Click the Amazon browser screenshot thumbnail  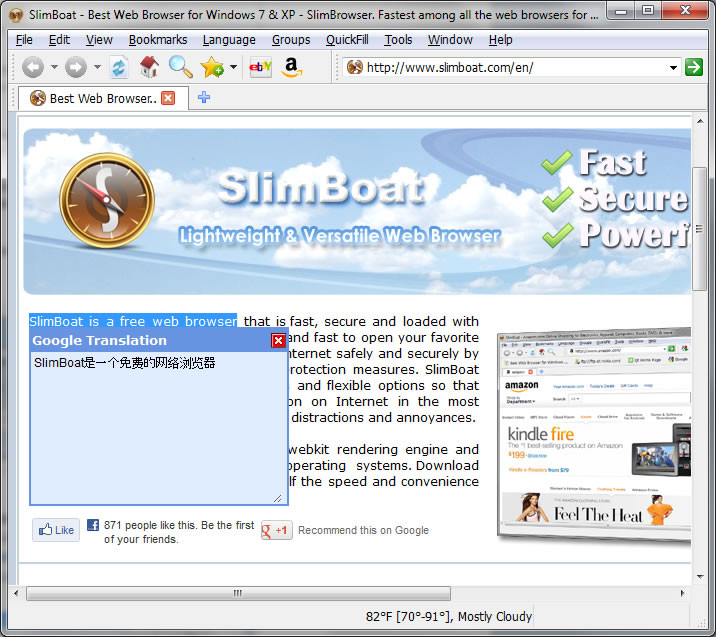click(x=594, y=436)
